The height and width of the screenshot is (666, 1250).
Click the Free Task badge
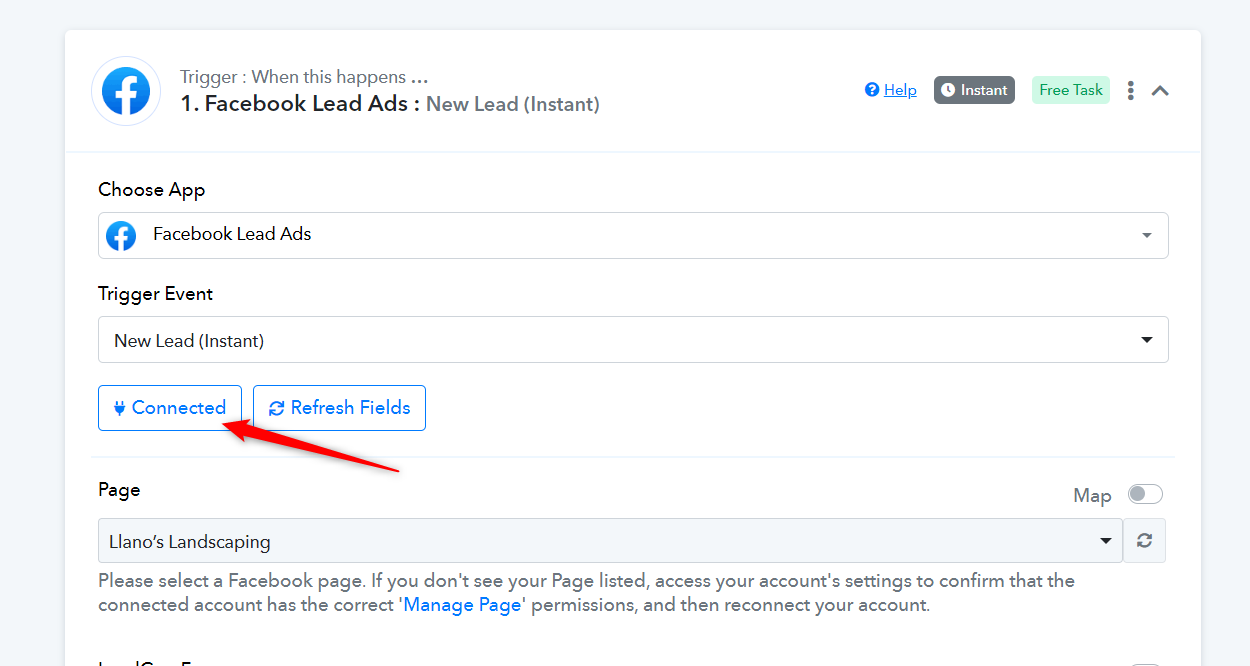point(1071,90)
